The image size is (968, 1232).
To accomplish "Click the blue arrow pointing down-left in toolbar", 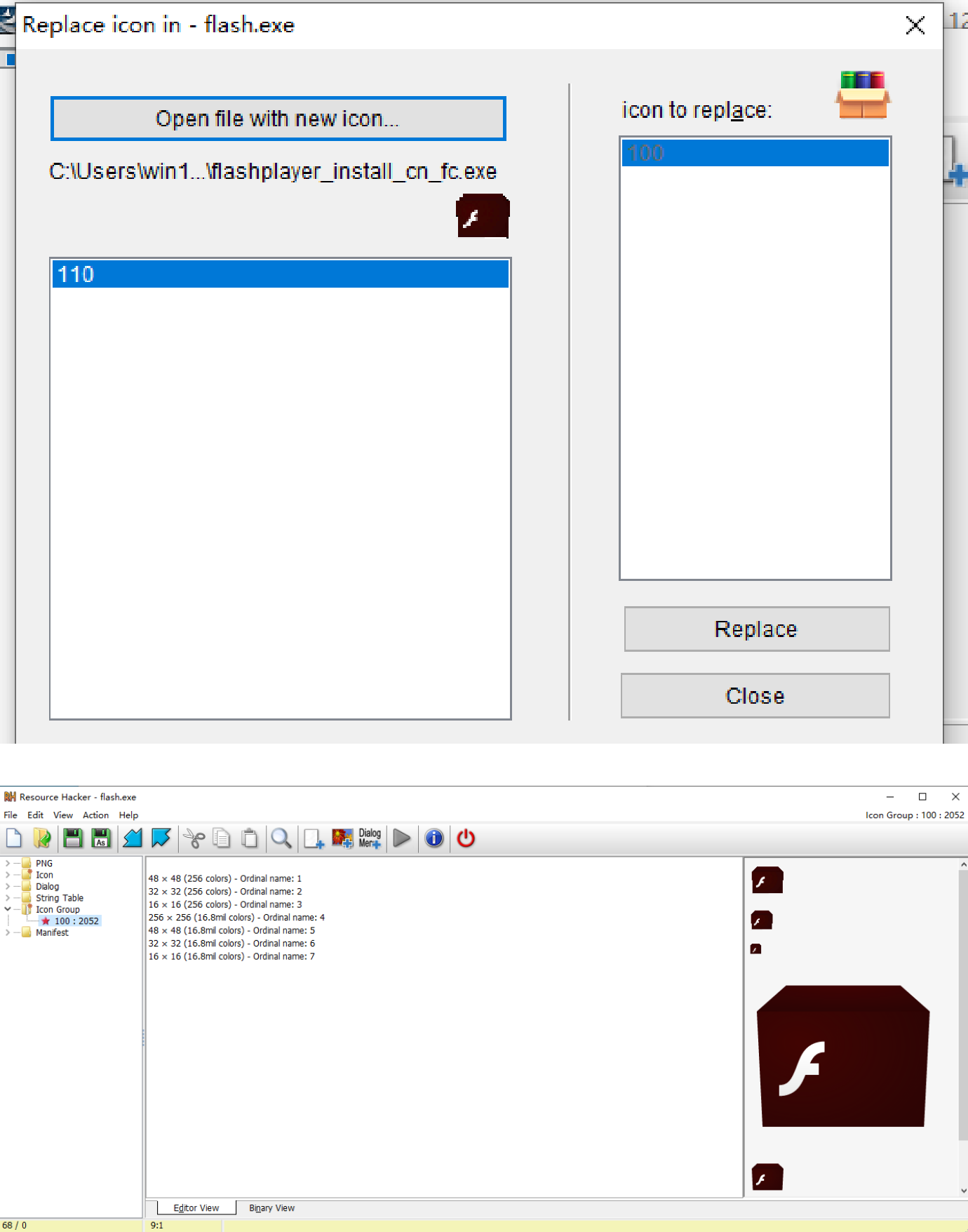I will click(133, 838).
